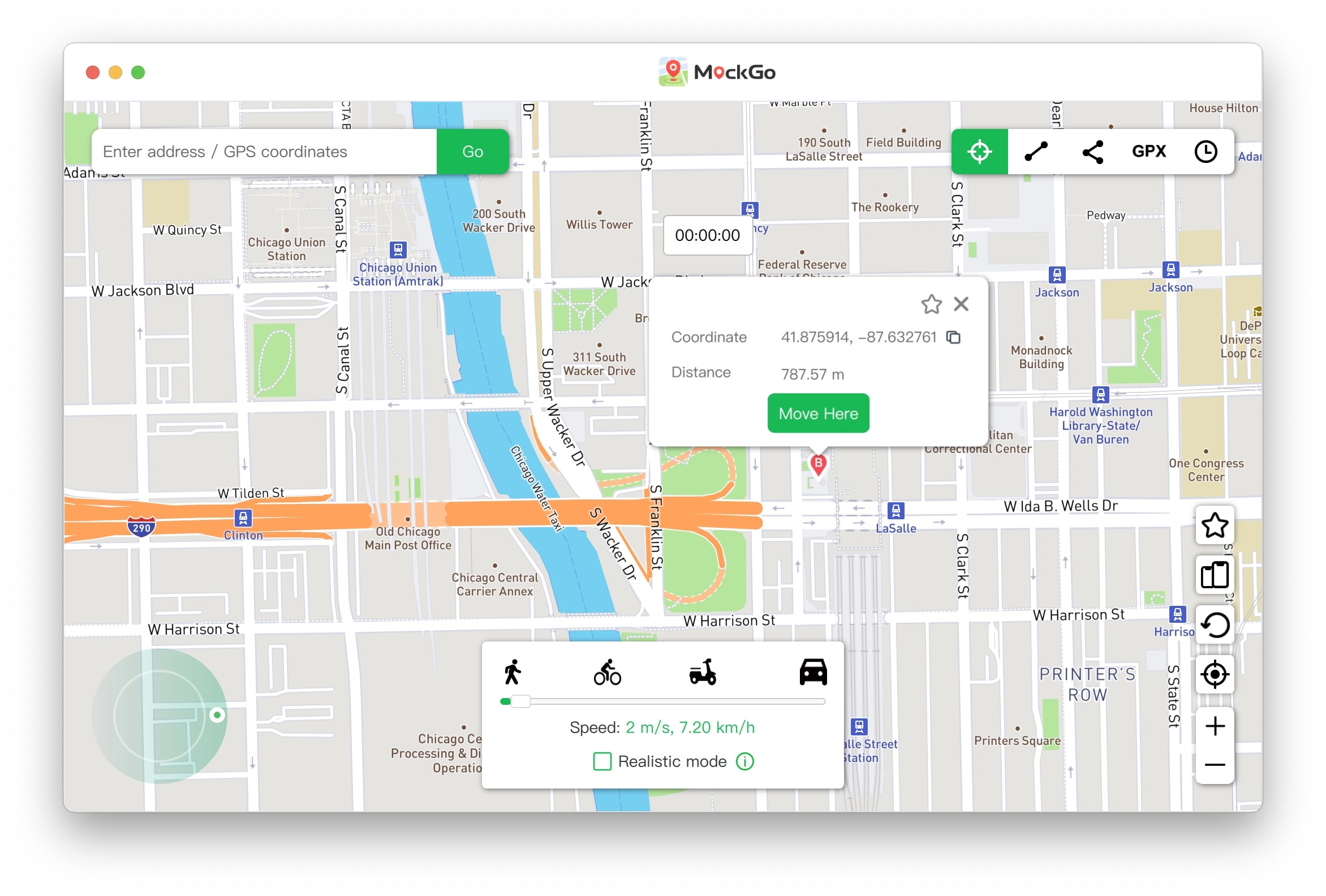The image size is (1326, 896).
Task: Enable the Realistic mode checkbox
Action: (602, 761)
